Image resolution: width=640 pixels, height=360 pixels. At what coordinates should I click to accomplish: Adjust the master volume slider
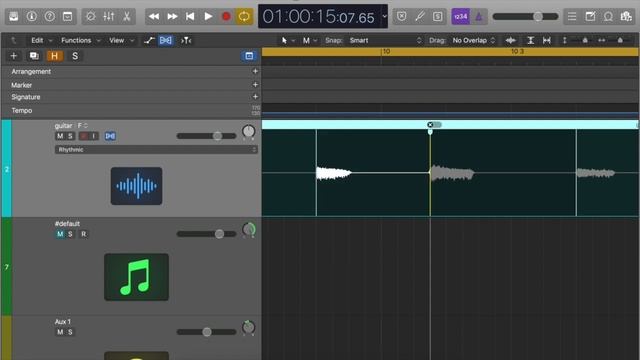pyautogui.click(x=525, y=17)
